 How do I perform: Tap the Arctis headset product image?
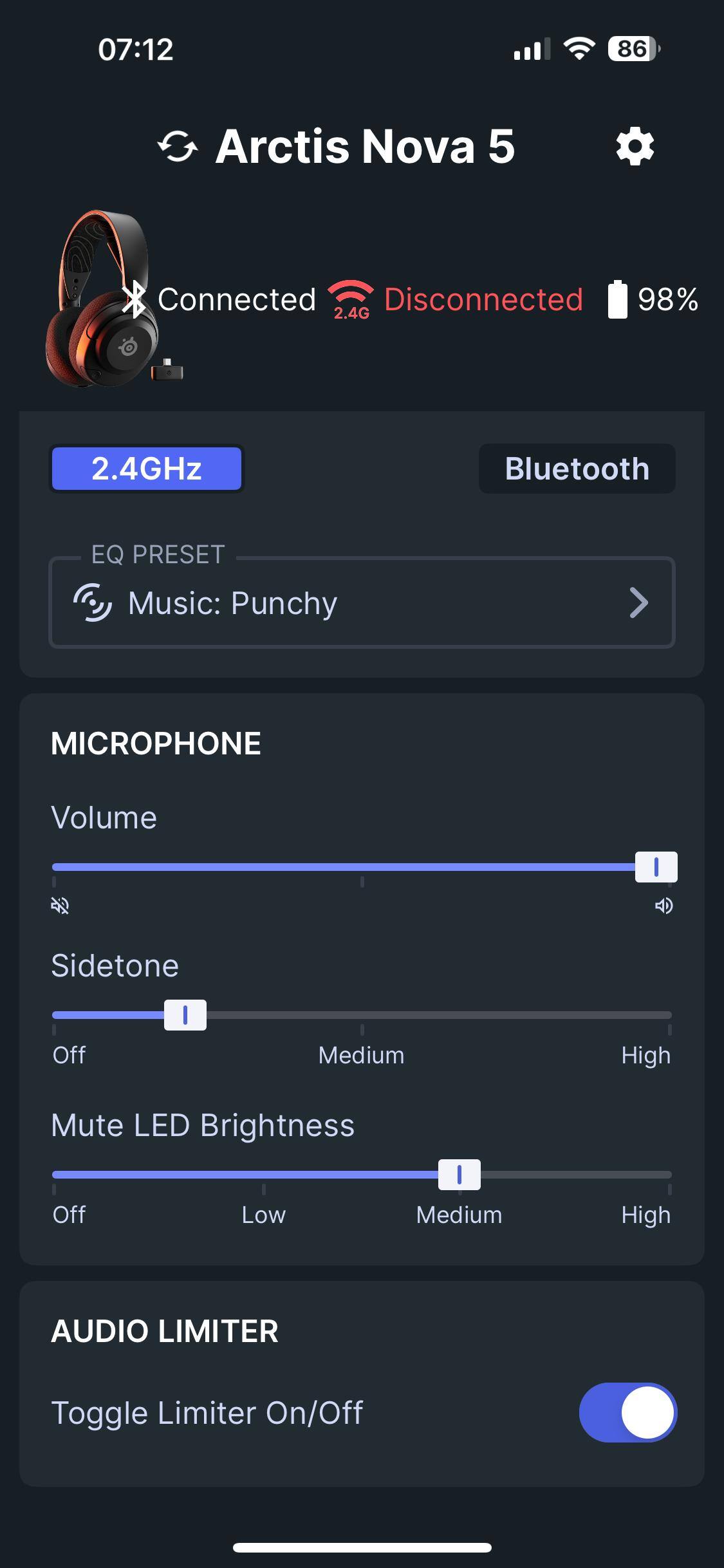pyautogui.click(x=103, y=299)
